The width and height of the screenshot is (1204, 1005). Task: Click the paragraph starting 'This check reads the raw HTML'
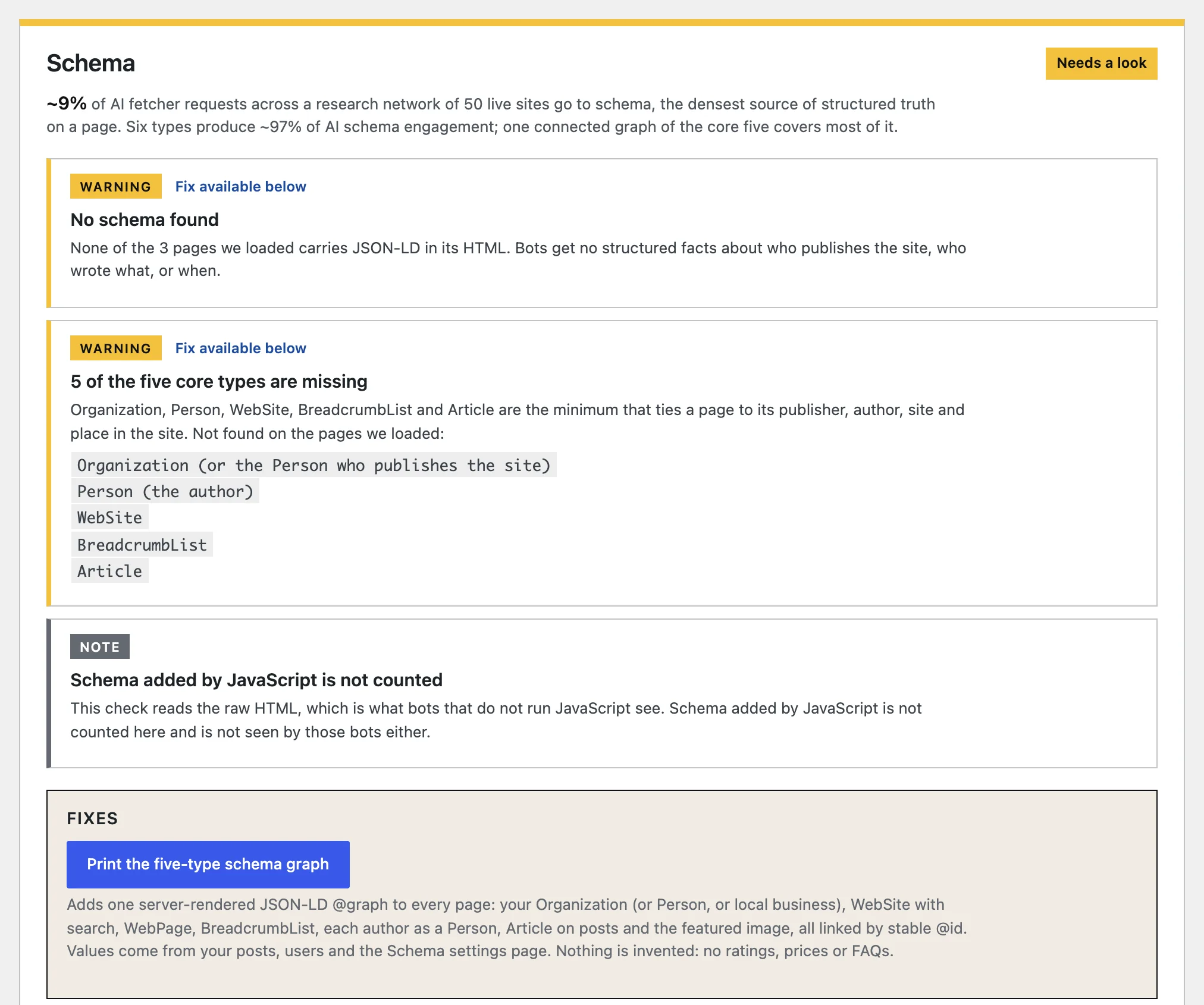(496, 720)
